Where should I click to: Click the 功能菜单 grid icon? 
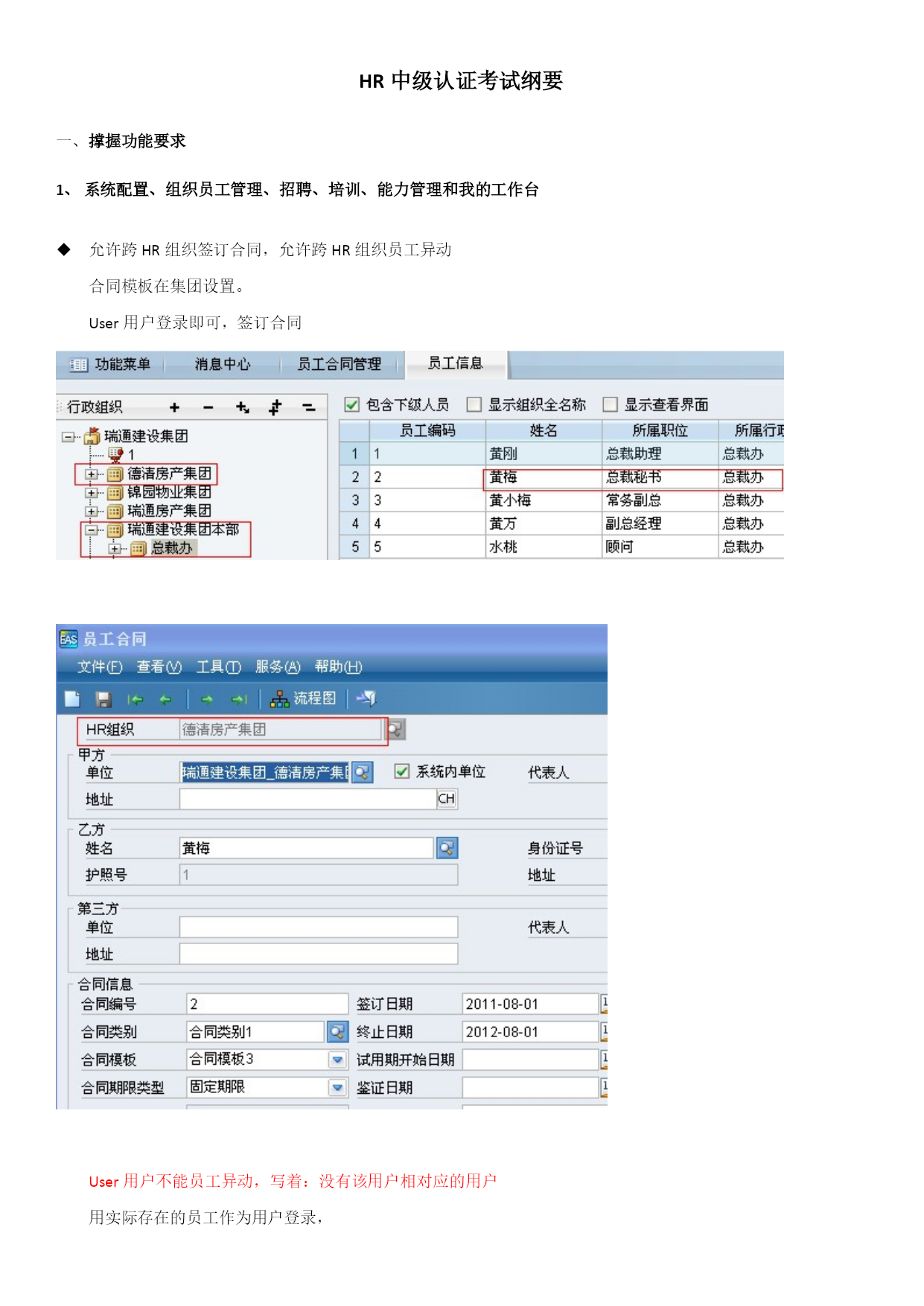tap(78, 365)
